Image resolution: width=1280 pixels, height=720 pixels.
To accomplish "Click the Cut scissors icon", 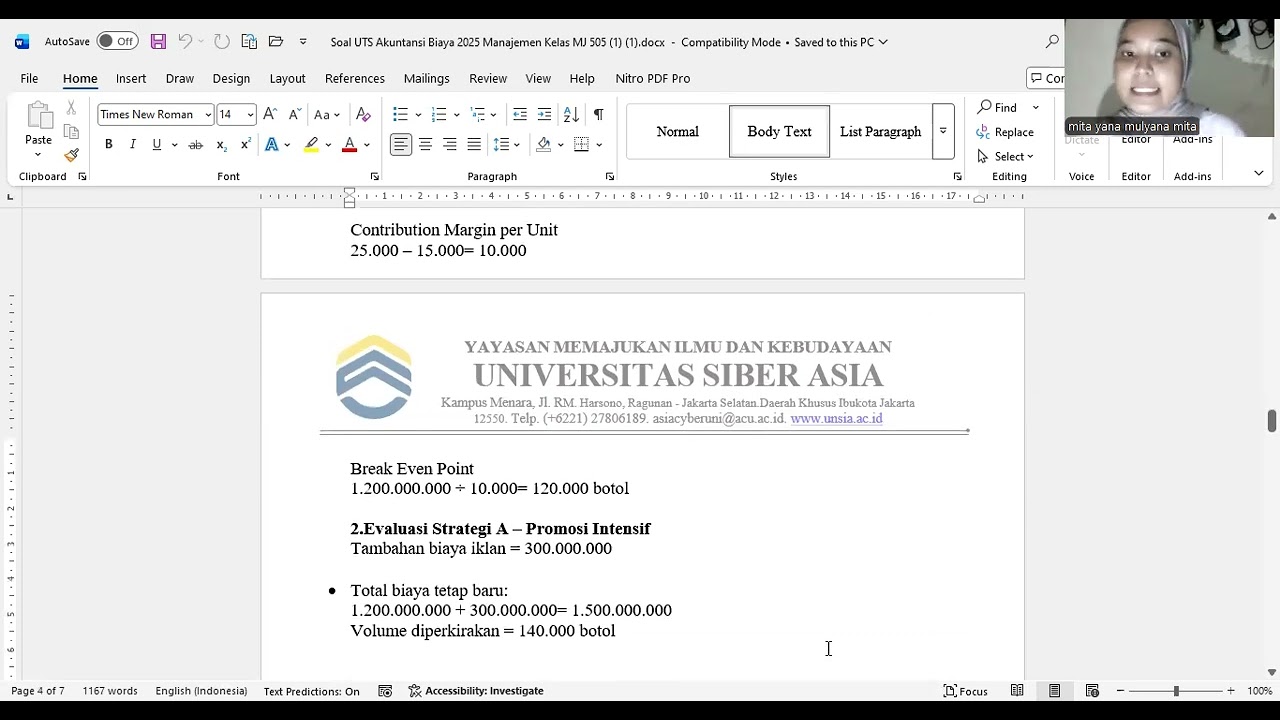I will tap(71, 108).
